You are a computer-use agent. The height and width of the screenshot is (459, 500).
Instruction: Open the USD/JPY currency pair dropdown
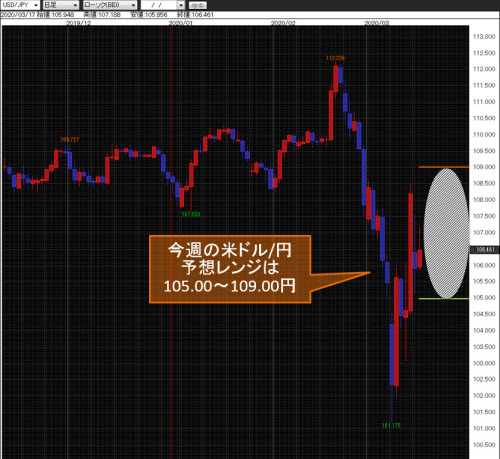click(20, 5)
